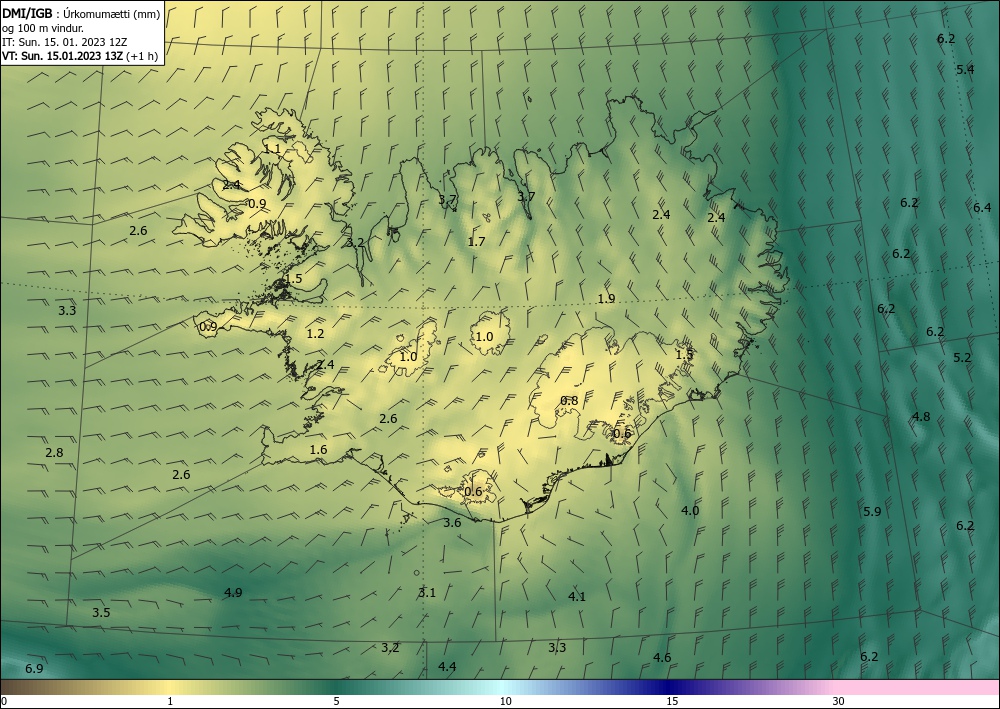Image resolution: width=1000 pixels, height=709 pixels.
Task: Click the colour scale tick label "5"
Action: pyautogui.click(x=336, y=701)
